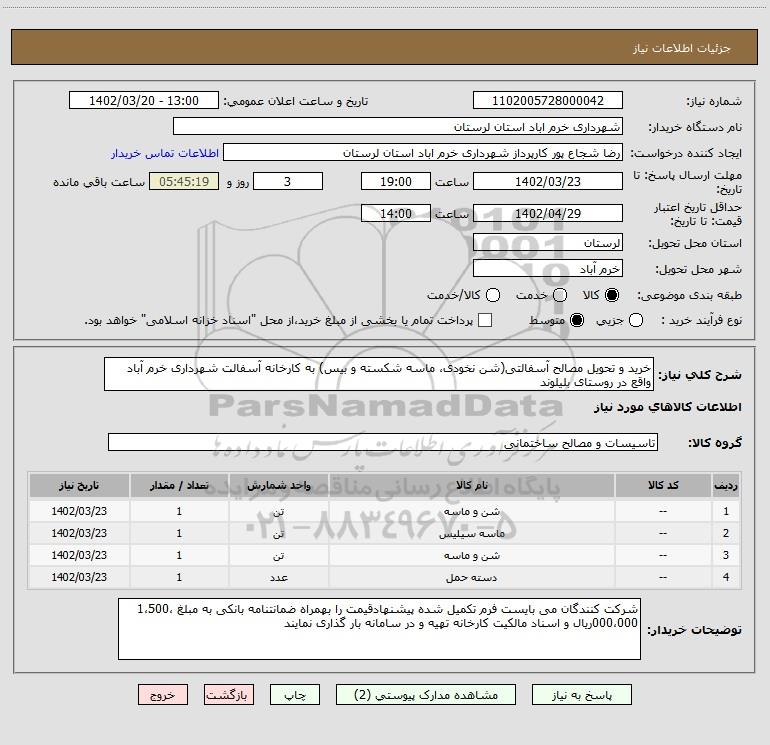Screen dimensions: 770x745
Task: Tick the اسناد خزانه اسلامی payment checkbox
Action: pyautogui.click(x=485, y=320)
